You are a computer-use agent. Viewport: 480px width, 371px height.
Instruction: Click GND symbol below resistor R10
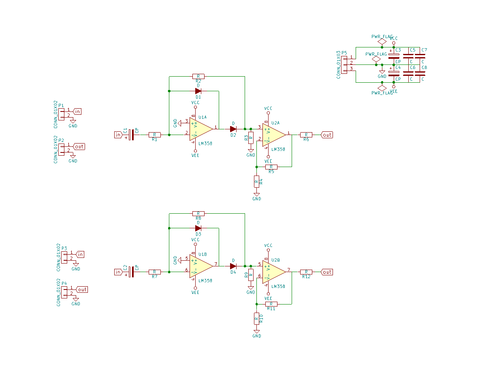point(256,333)
